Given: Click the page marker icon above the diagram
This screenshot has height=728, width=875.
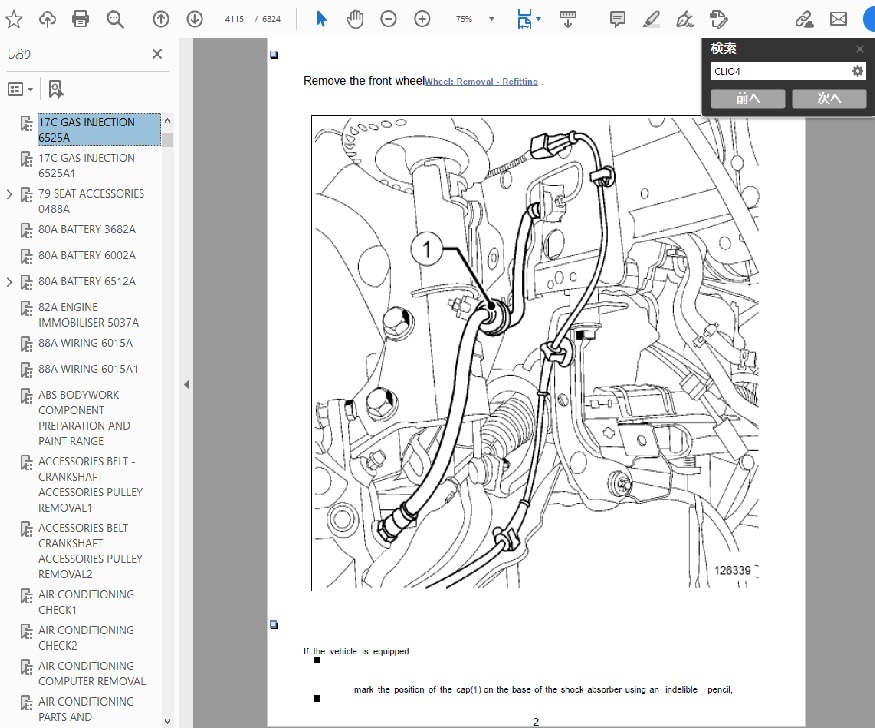Looking at the screenshot, I should pos(274,55).
